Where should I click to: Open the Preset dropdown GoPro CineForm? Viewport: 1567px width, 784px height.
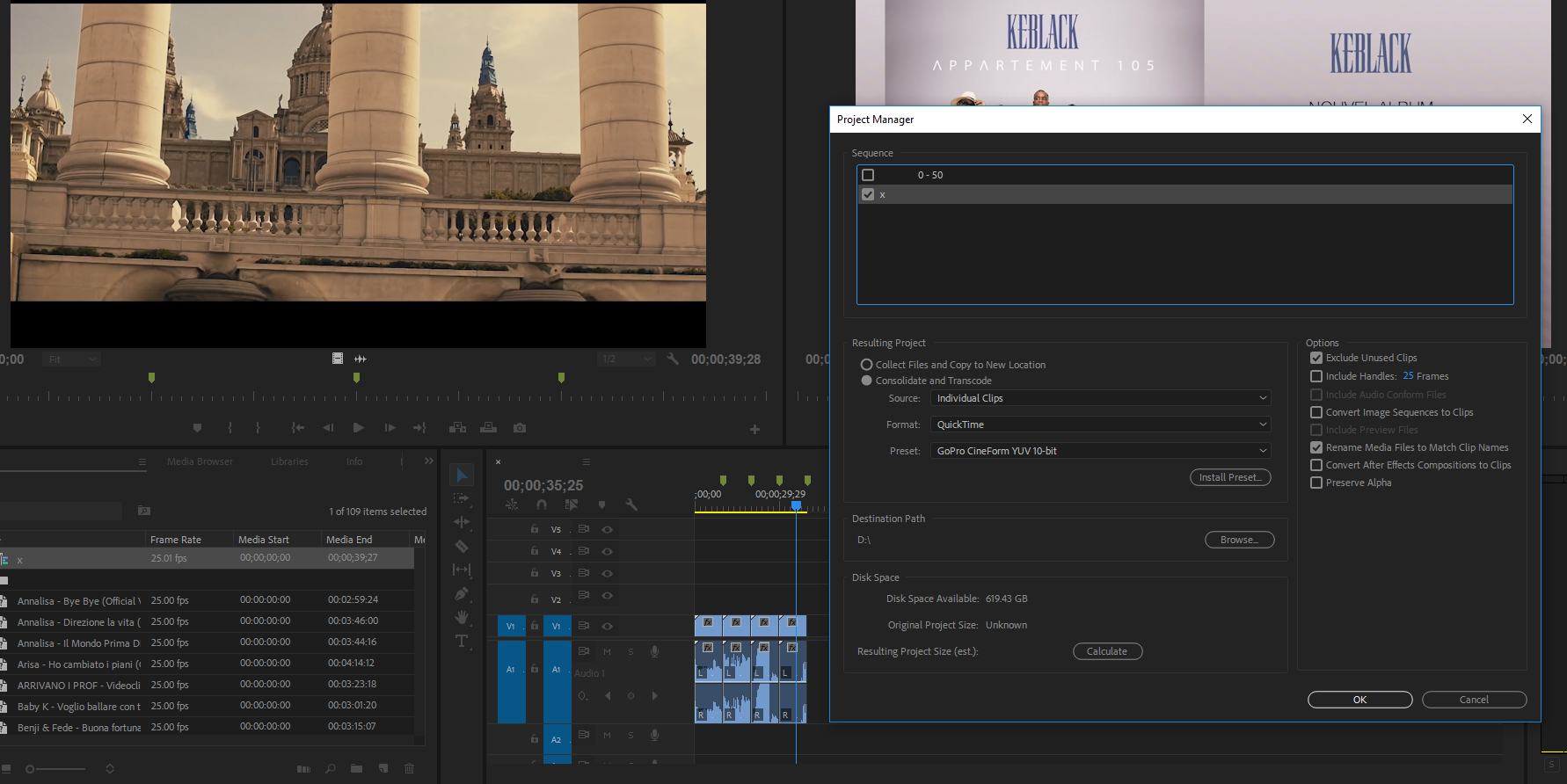1101,451
